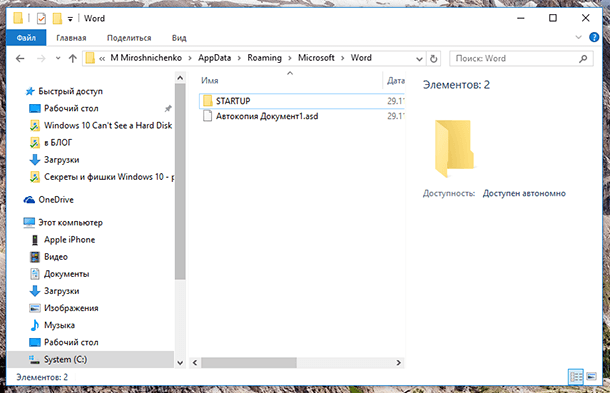Click the Word segment in the address bar
The height and width of the screenshot is (393, 610).
click(x=361, y=58)
